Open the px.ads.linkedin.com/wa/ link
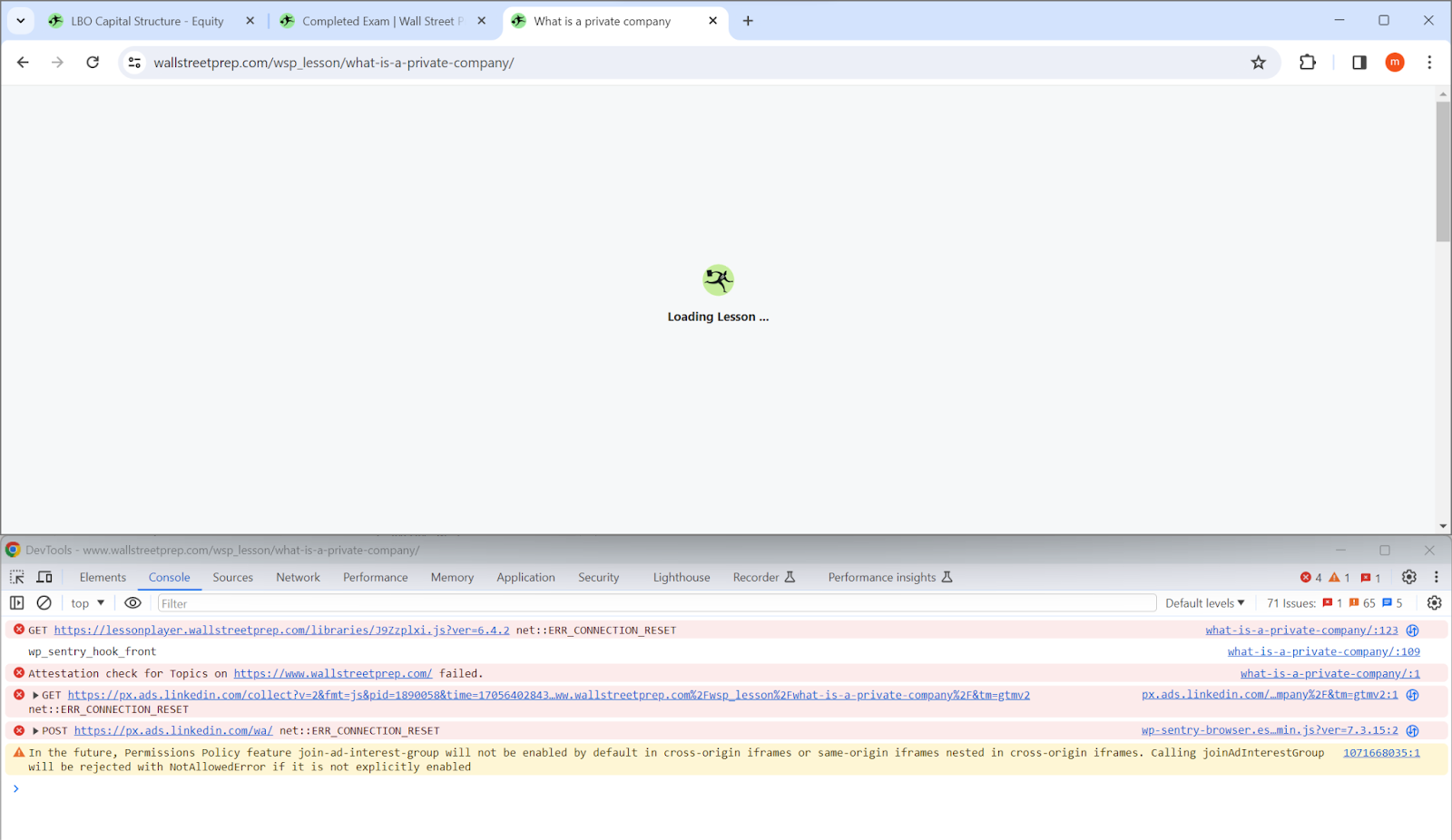 coord(173,731)
